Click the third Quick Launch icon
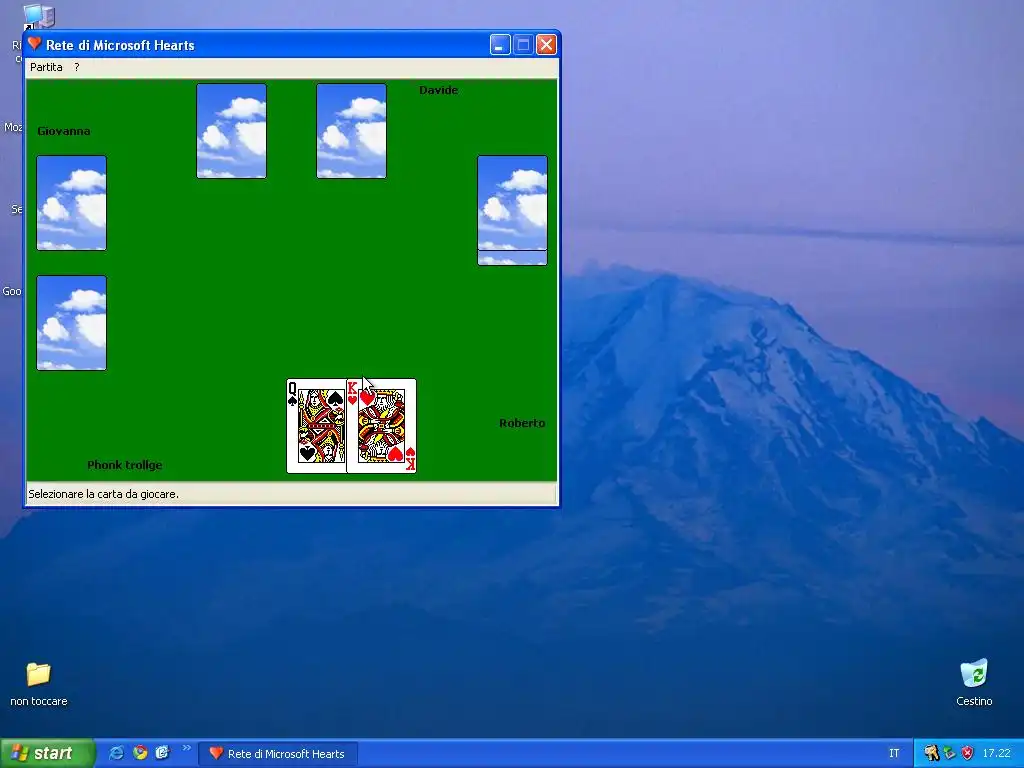Screen dimensions: 1024x768 tap(163, 753)
